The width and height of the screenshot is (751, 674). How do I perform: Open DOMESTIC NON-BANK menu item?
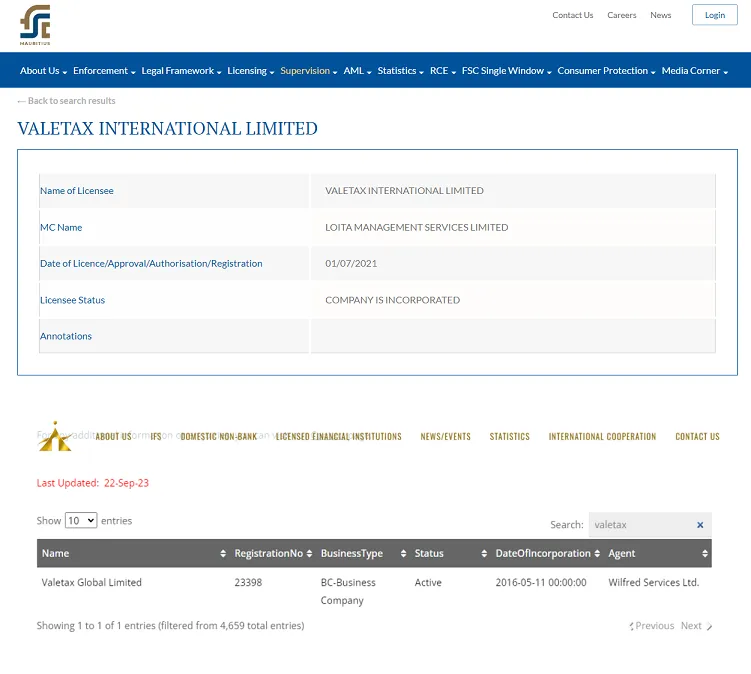[218, 436]
